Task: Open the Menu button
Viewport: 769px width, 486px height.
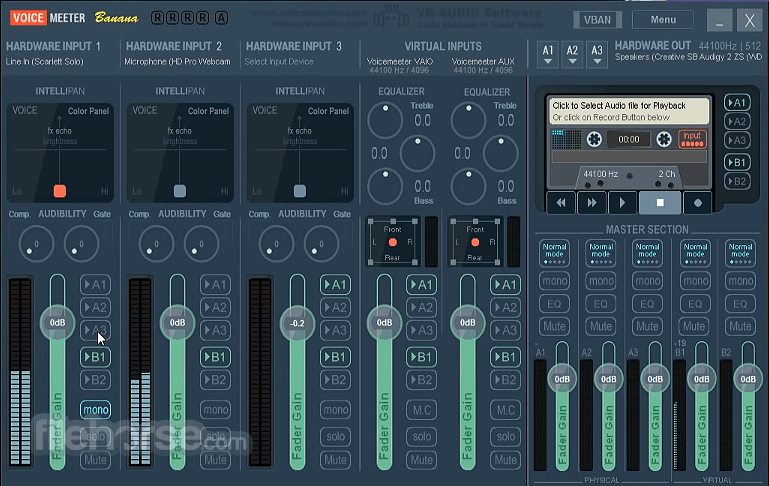Action: [663, 20]
